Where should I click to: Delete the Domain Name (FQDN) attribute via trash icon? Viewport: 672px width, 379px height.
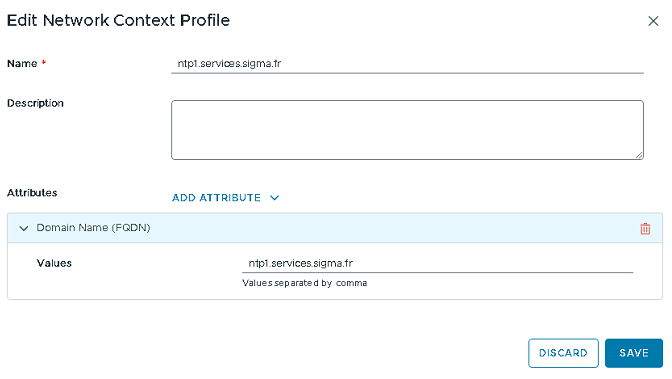pos(645,229)
